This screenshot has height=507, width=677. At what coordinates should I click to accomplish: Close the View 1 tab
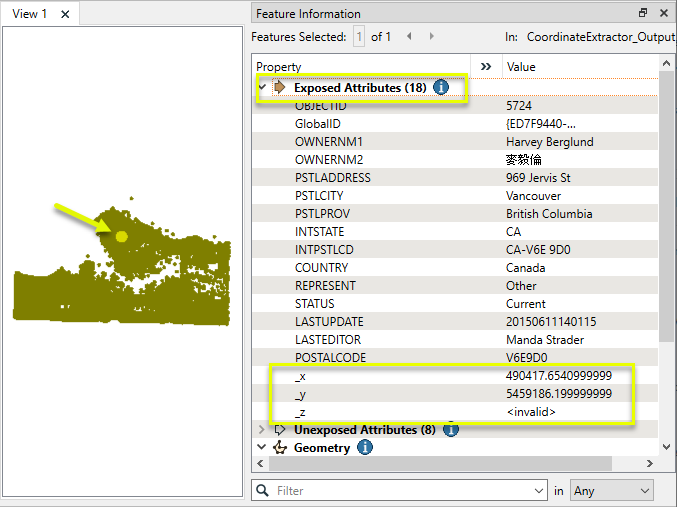coord(65,14)
